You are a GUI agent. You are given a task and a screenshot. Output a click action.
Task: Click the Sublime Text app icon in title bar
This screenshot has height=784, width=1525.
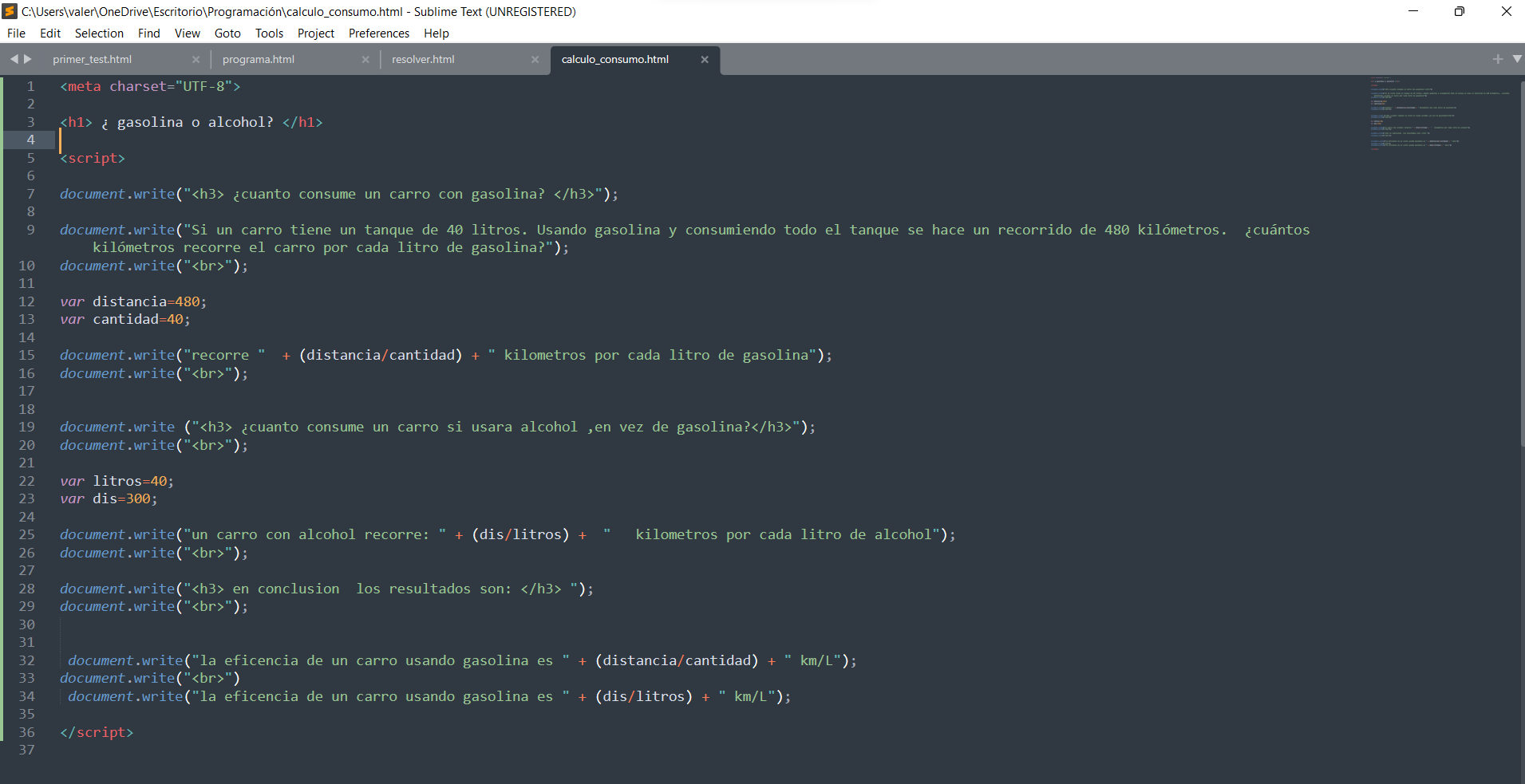point(10,11)
